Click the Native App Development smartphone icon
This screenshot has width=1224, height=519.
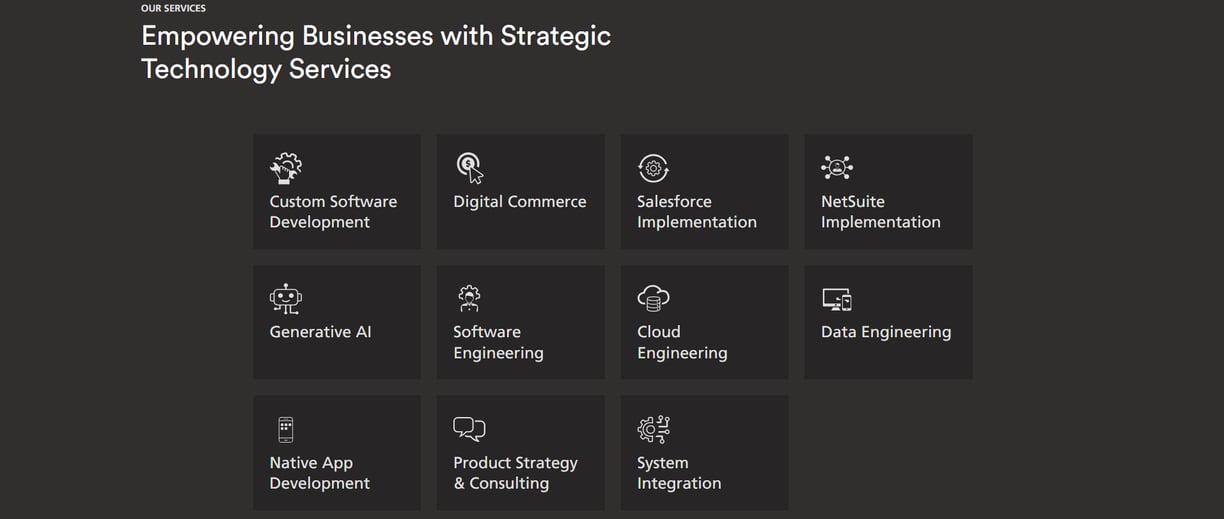(x=286, y=429)
